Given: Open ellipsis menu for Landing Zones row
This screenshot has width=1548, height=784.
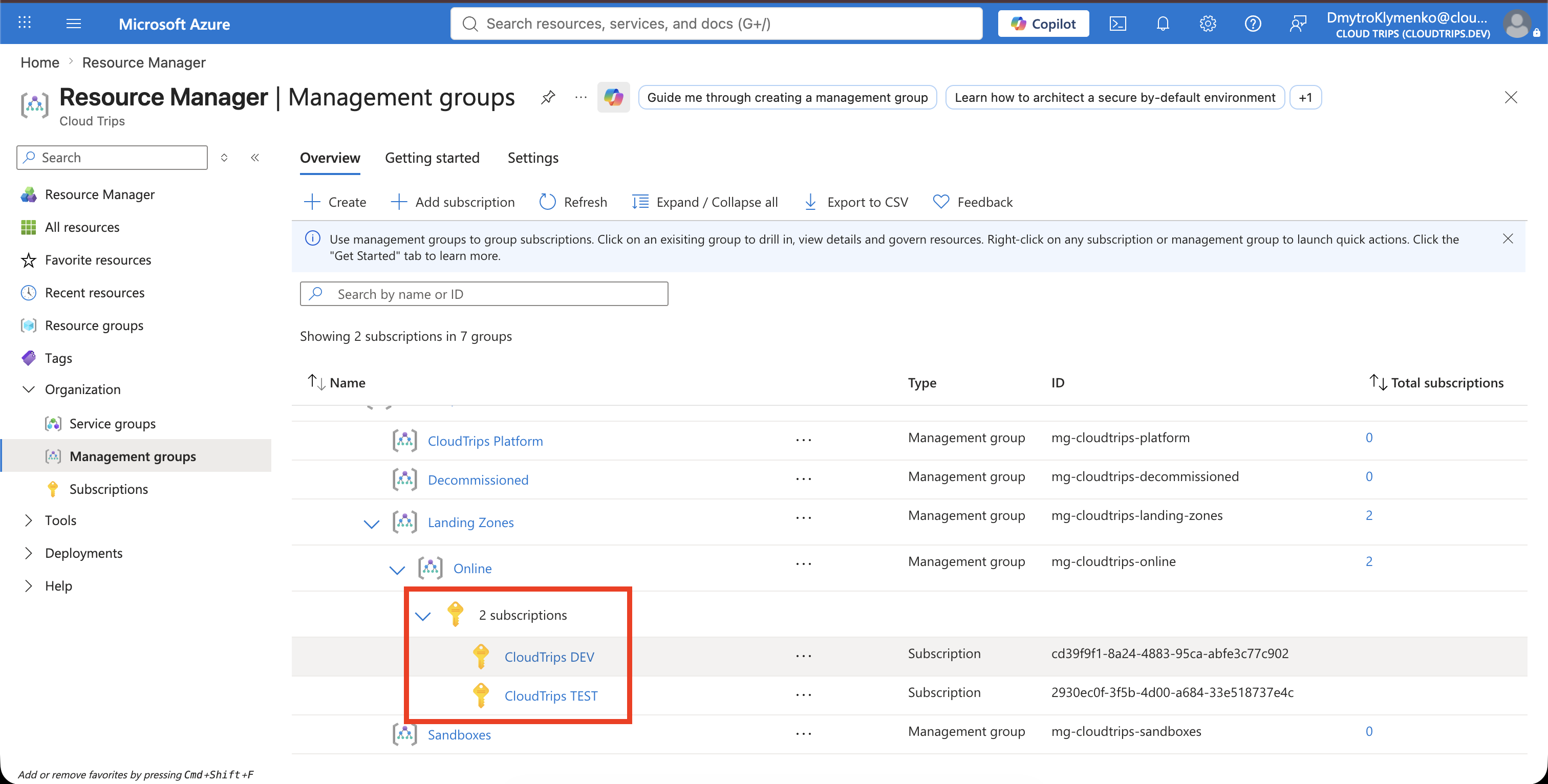Looking at the screenshot, I should coord(804,518).
